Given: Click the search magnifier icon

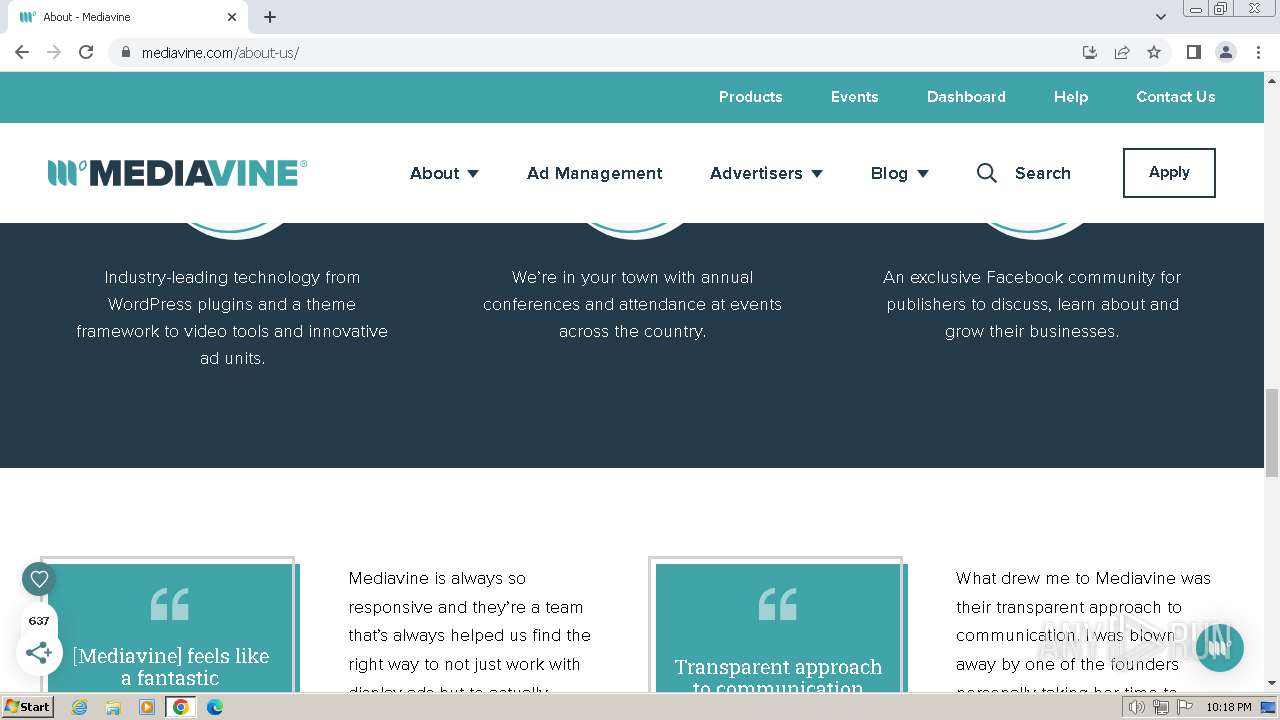Looking at the screenshot, I should (x=986, y=173).
